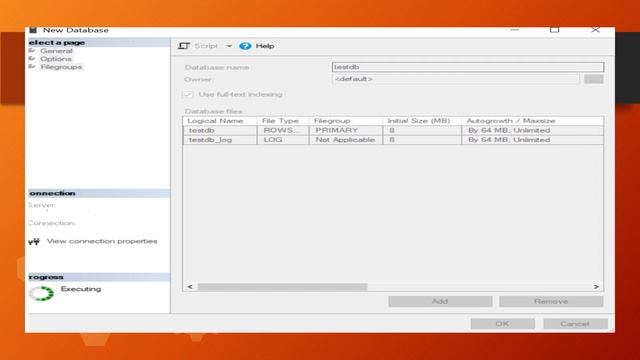Click the New Database window icon
Viewport: 640px width, 360px height.
33,30
